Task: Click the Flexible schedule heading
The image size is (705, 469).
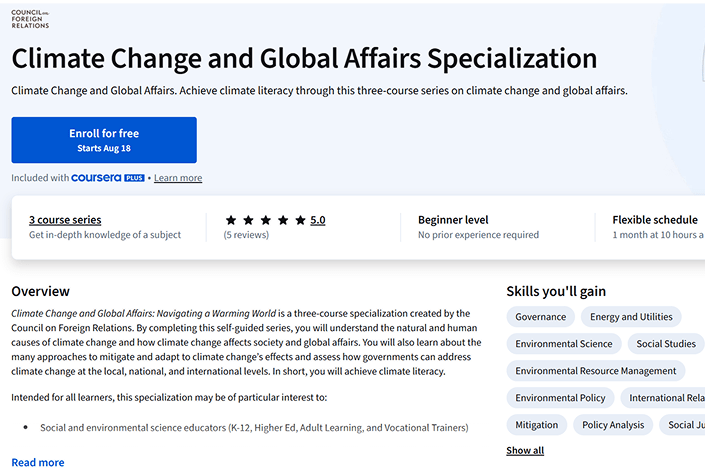Action: (x=655, y=220)
